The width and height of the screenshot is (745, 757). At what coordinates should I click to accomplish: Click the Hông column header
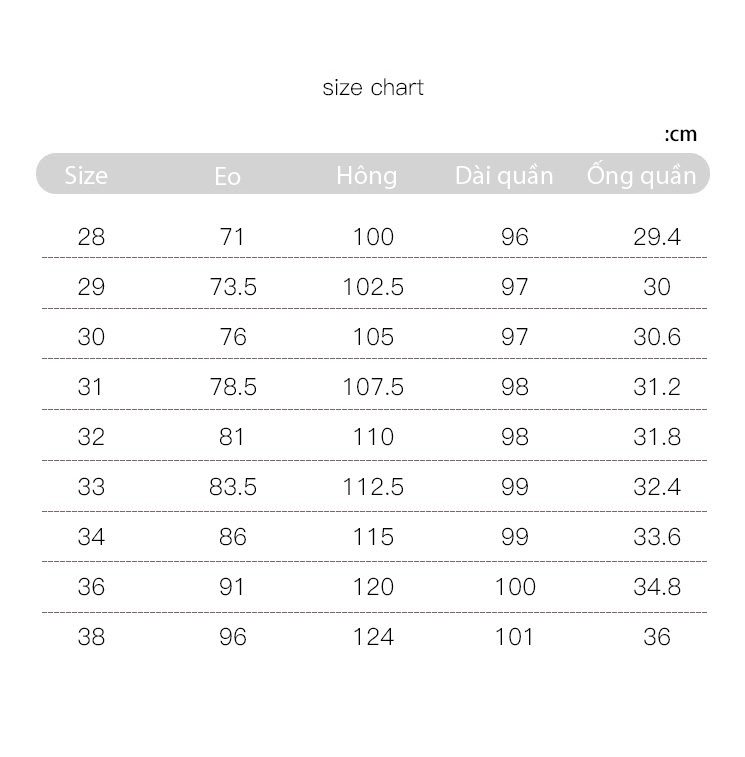tap(366, 175)
